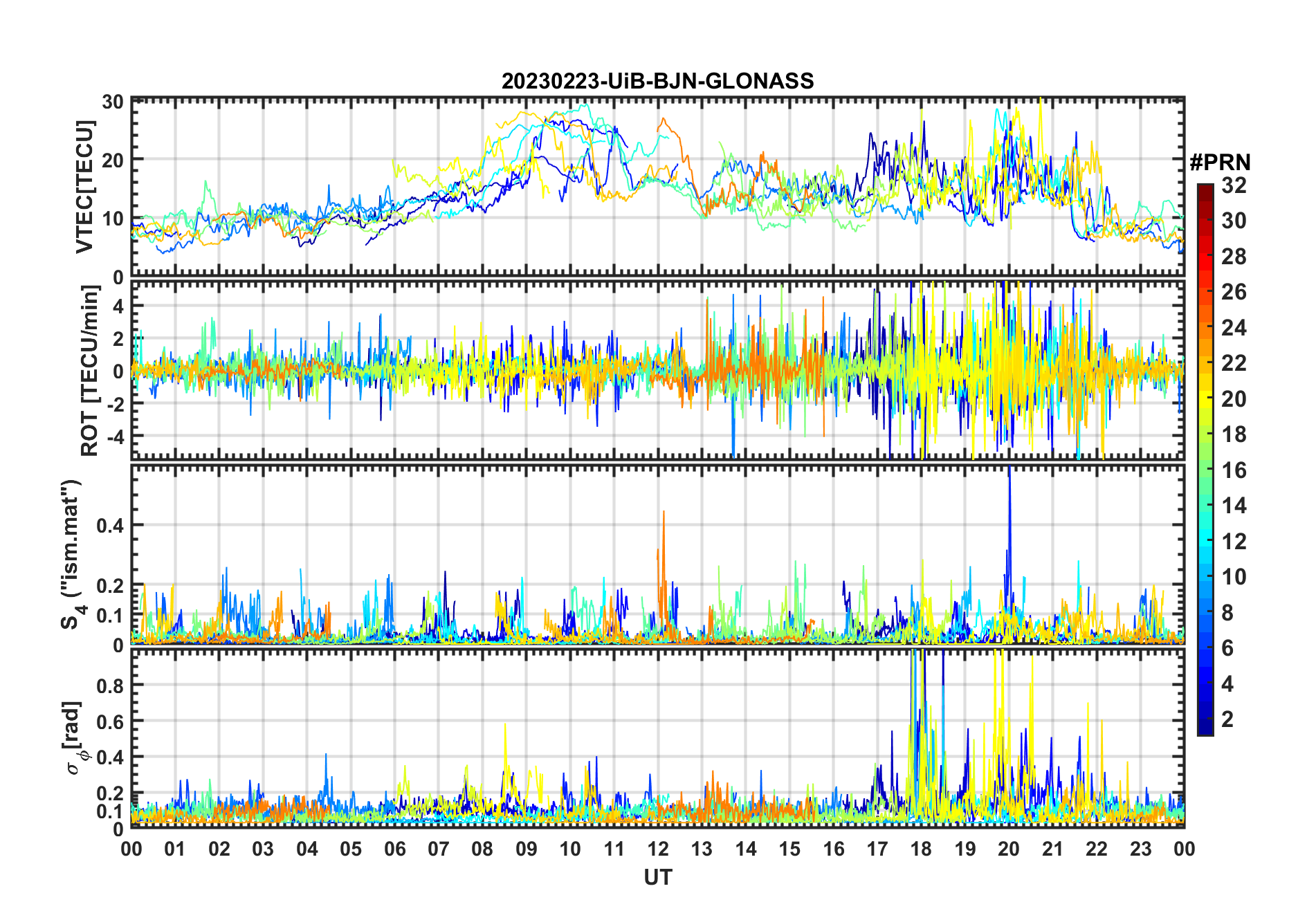Click the -2 tick on the ROT axis
The image size is (1316, 920).
point(114,405)
